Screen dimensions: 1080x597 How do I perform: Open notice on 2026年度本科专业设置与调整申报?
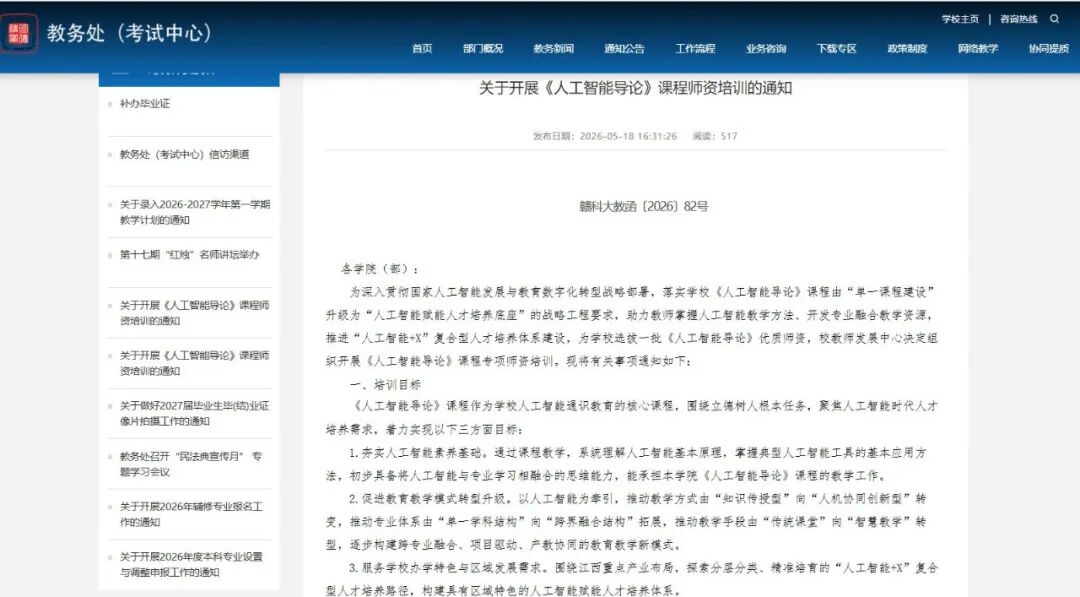click(x=191, y=564)
